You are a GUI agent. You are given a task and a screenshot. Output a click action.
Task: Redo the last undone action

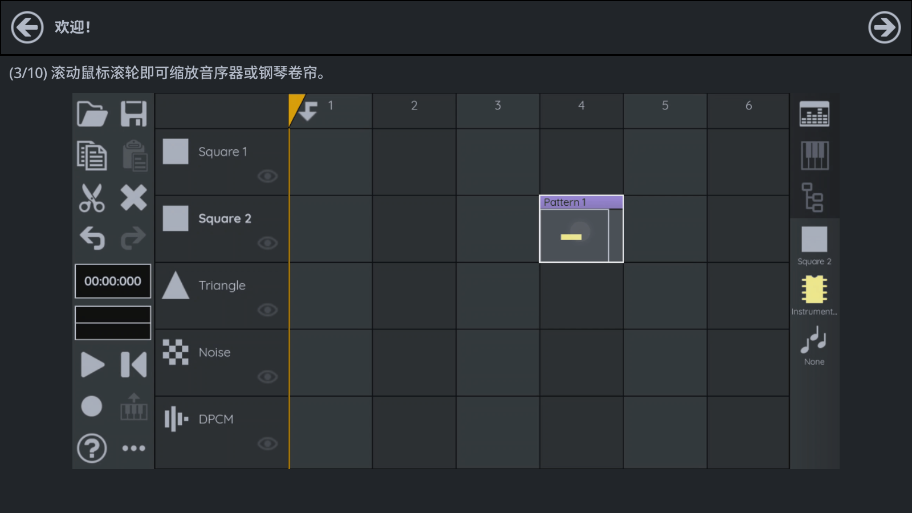134,238
